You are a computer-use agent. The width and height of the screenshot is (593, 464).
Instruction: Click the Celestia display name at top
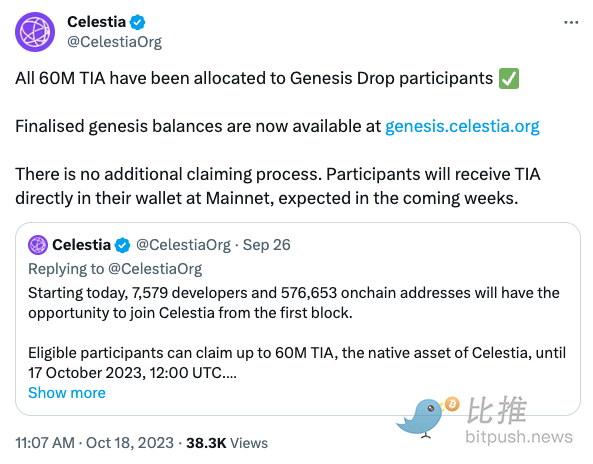coord(96,22)
